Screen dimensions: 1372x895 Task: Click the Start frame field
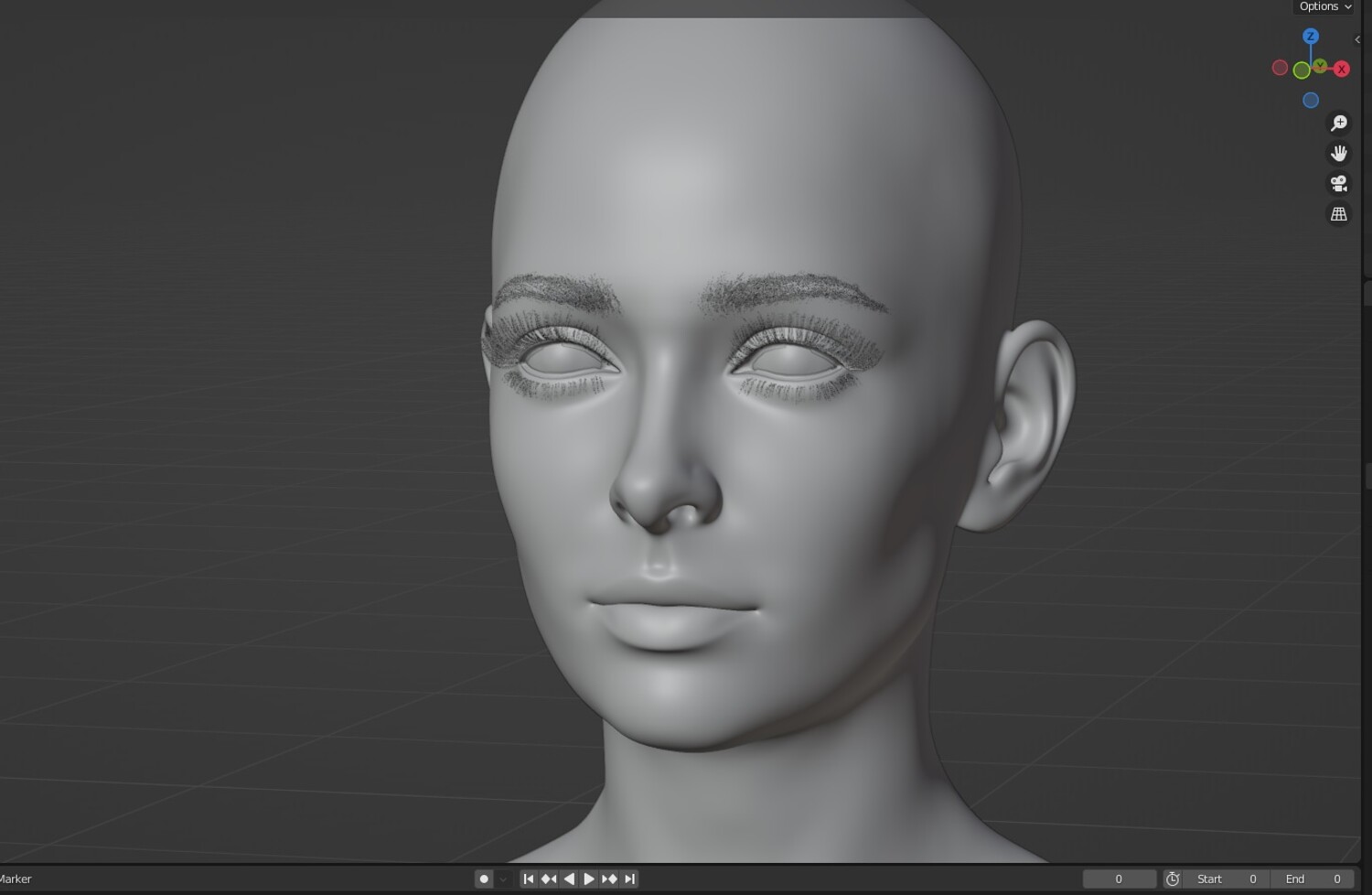1226,879
